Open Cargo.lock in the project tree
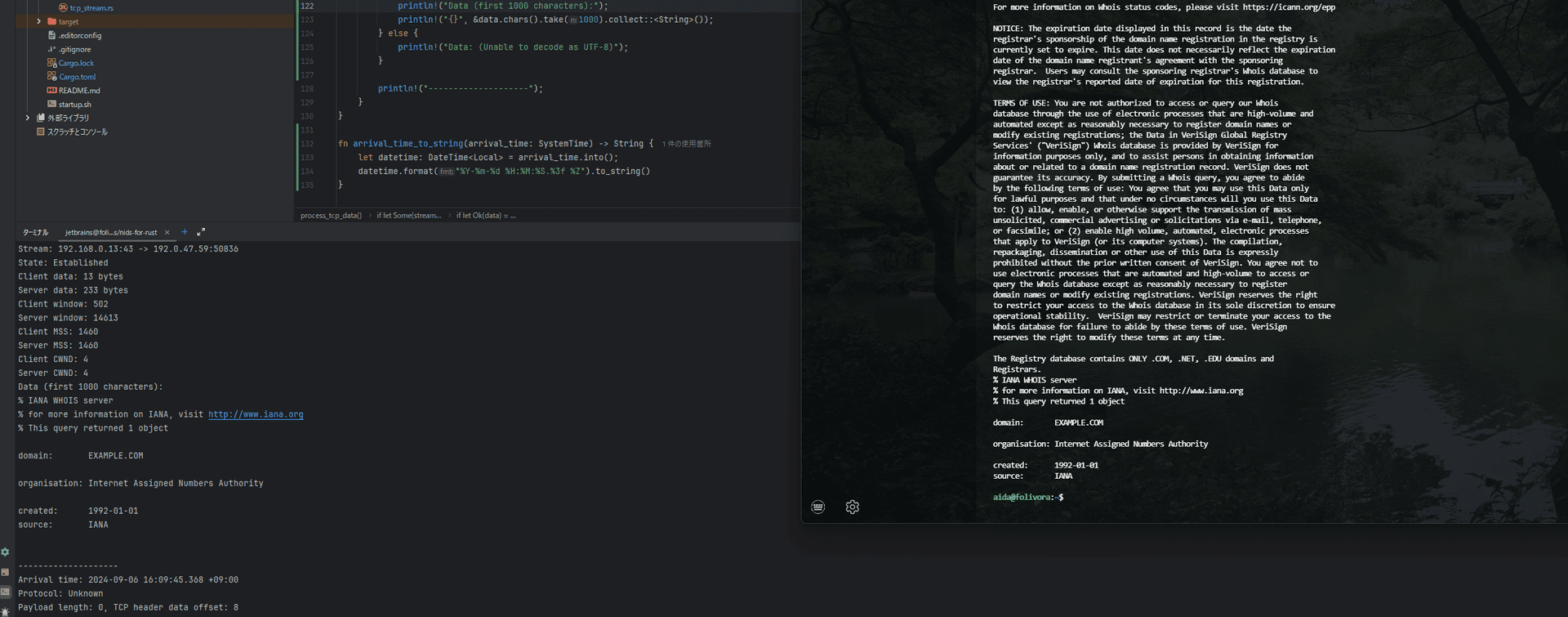Image resolution: width=1568 pixels, height=617 pixels. pyautogui.click(x=76, y=63)
